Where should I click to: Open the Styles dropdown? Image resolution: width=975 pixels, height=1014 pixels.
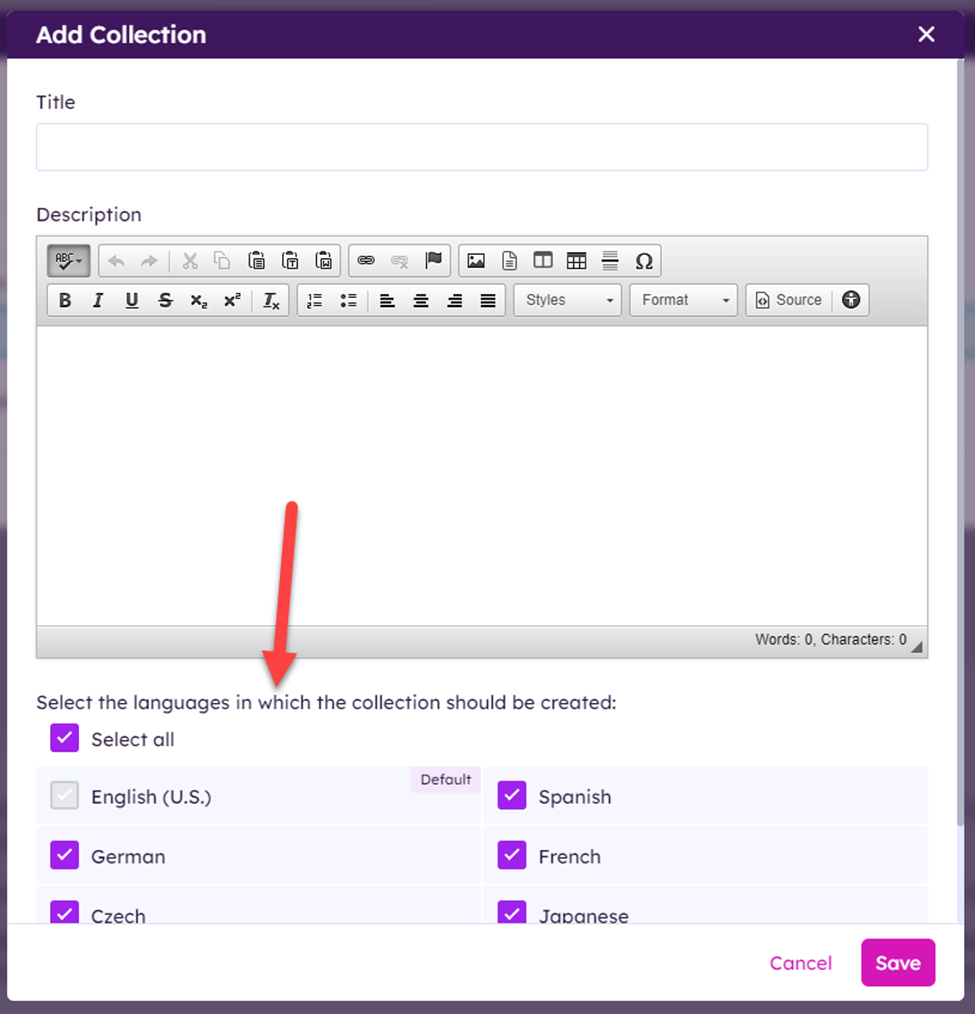568,300
